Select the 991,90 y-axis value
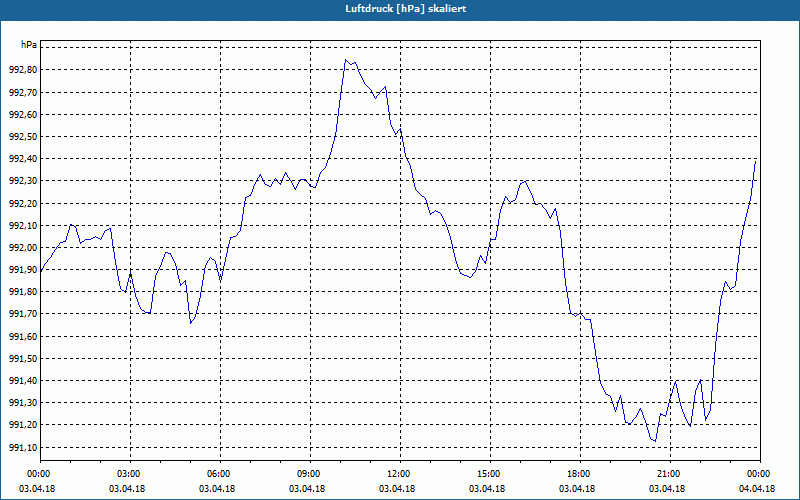The height and width of the screenshot is (500, 800). pyautogui.click(x=23, y=270)
